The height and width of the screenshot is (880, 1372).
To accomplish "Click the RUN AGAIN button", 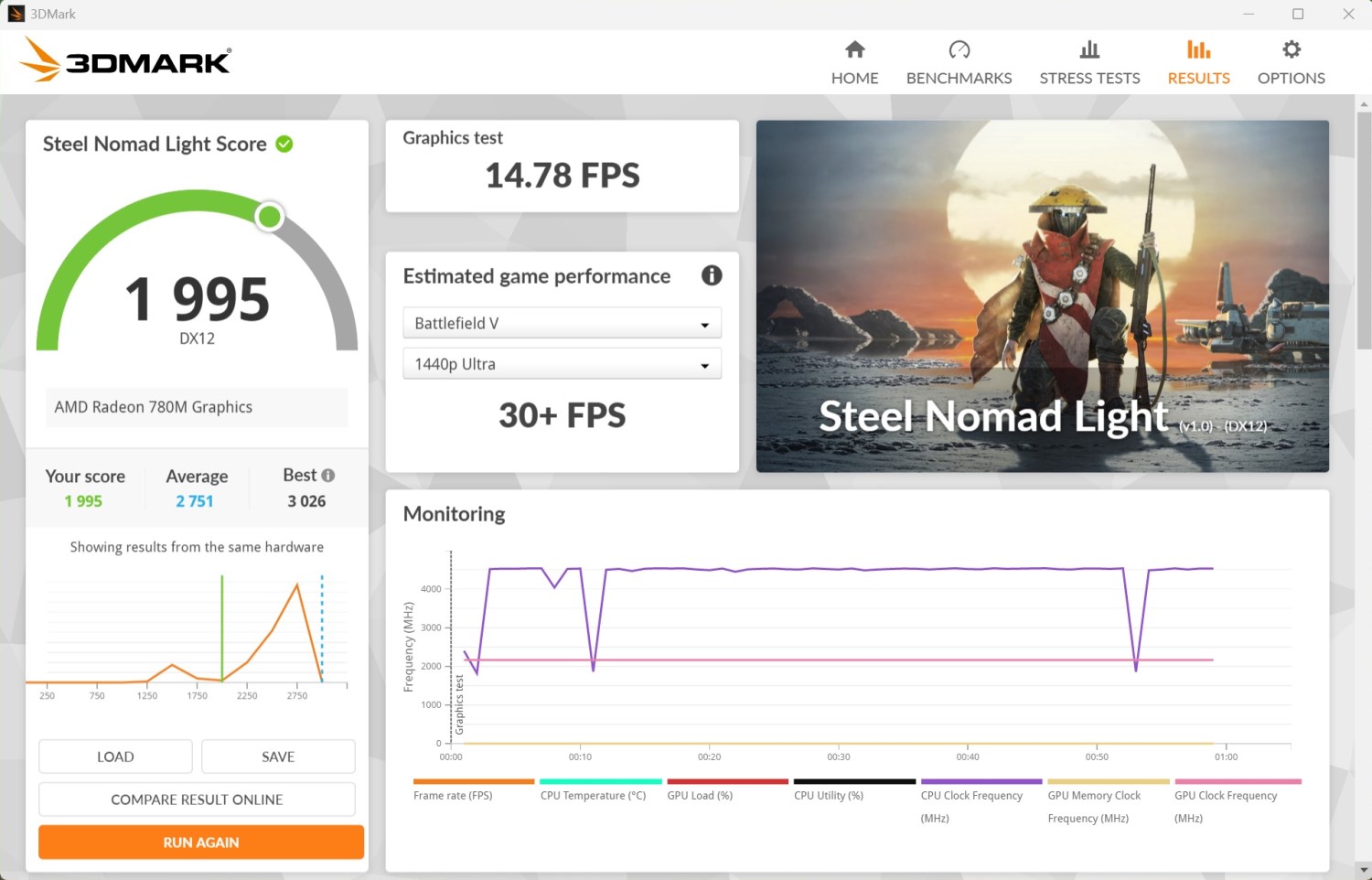I will (x=201, y=842).
